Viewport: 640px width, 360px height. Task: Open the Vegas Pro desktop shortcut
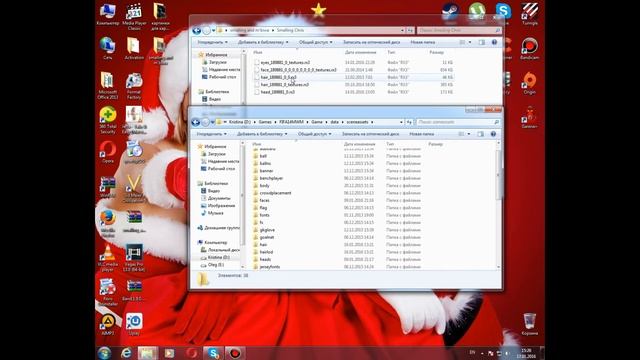[x=134, y=258]
